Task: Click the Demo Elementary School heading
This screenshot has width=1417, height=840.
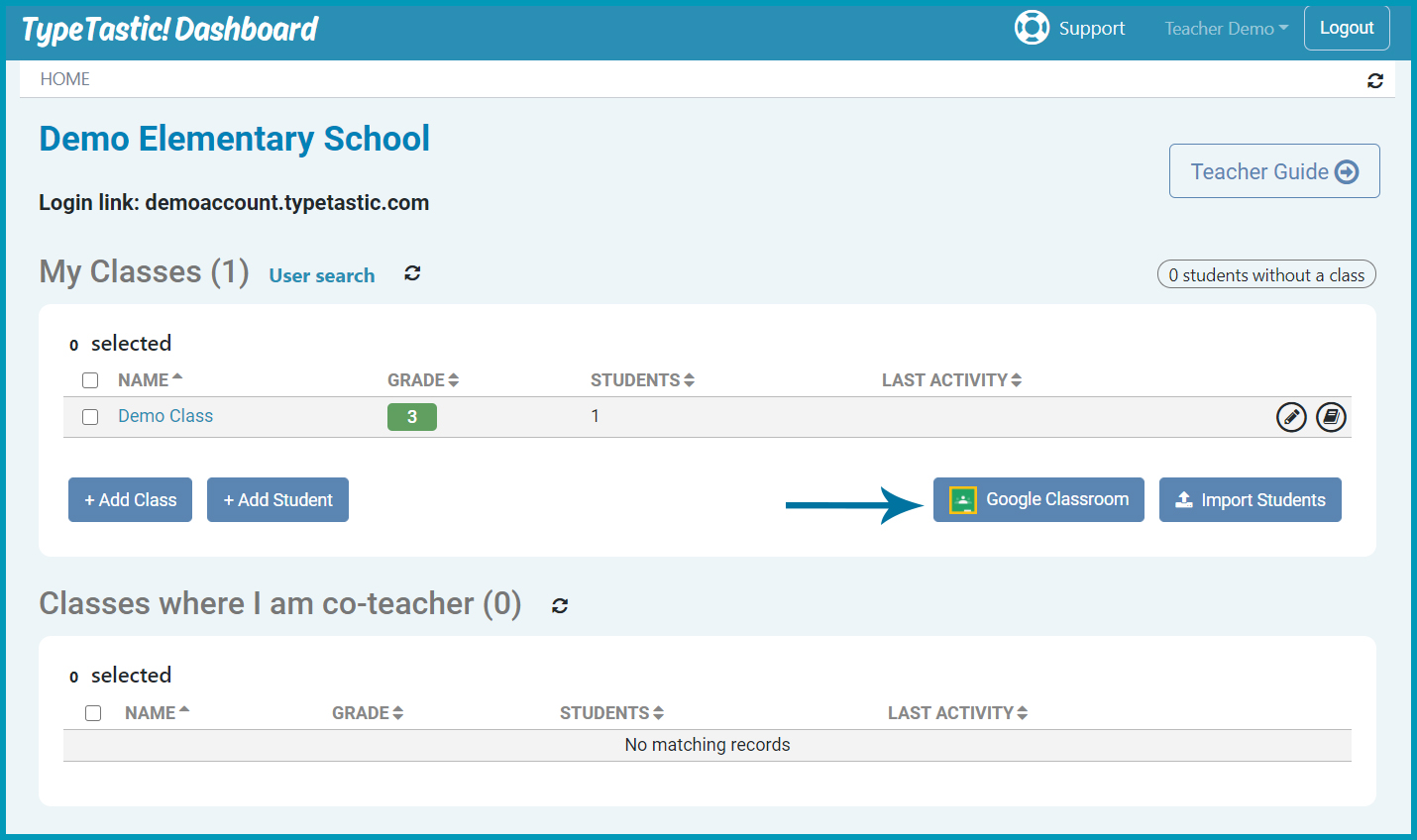Action: (234, 139)
